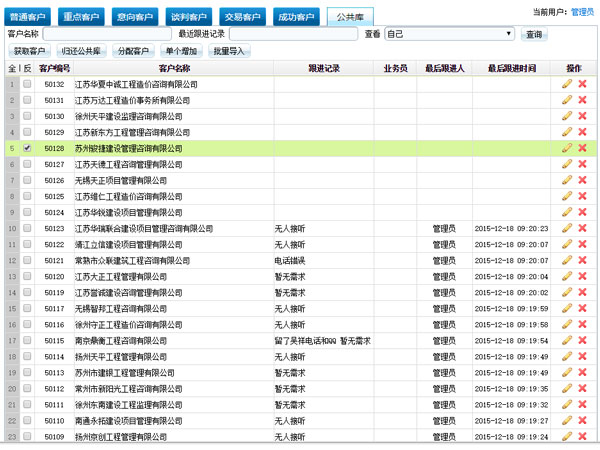
Task: Open the 谈判客户 tab
Action: click(x=189, y=17)
